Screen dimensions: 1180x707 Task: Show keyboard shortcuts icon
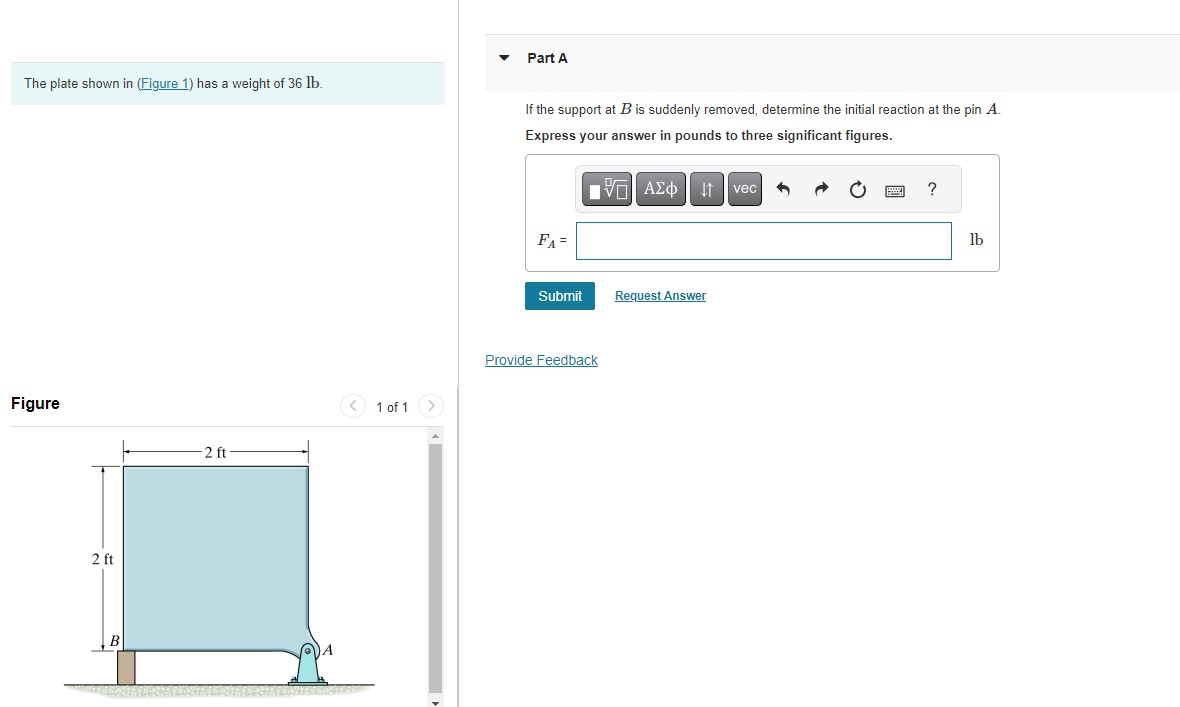tap(895, 191)
